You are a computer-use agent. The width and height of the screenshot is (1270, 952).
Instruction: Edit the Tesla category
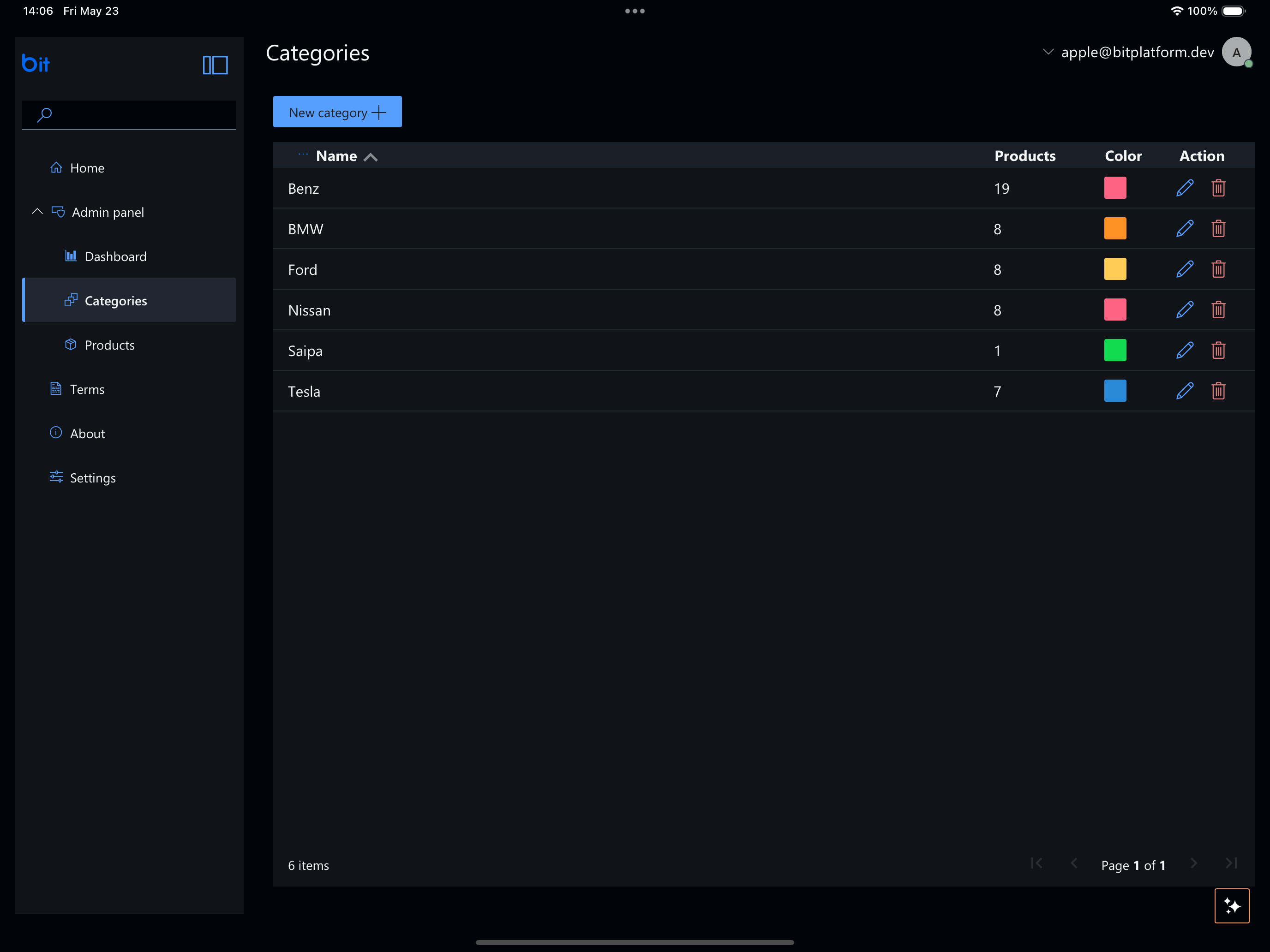coord(1185,391)
